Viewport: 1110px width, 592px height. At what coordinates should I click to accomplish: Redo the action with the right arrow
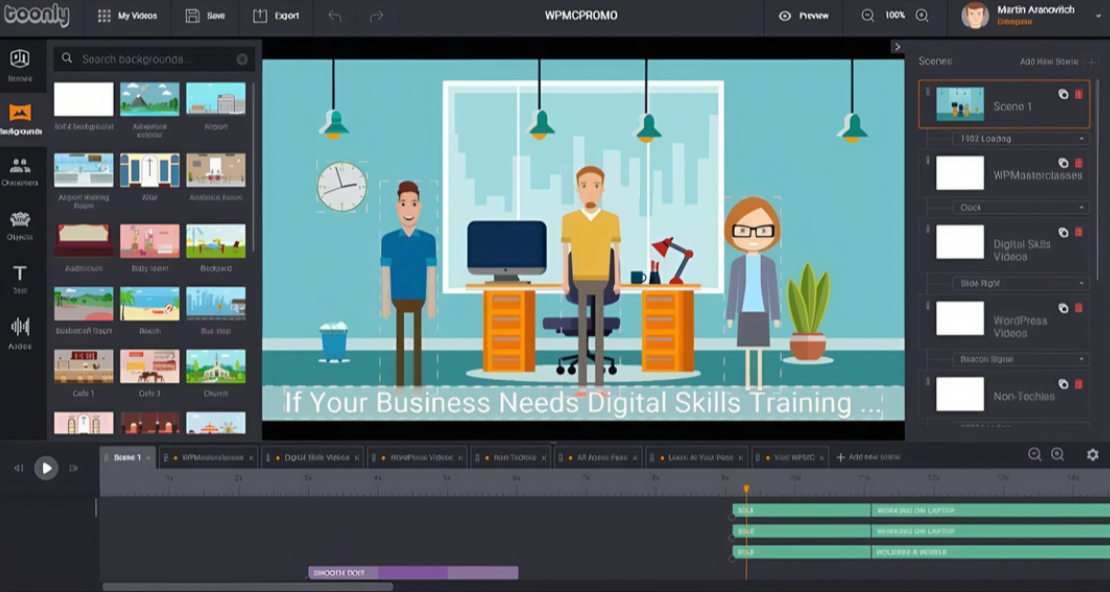[377, 16]
